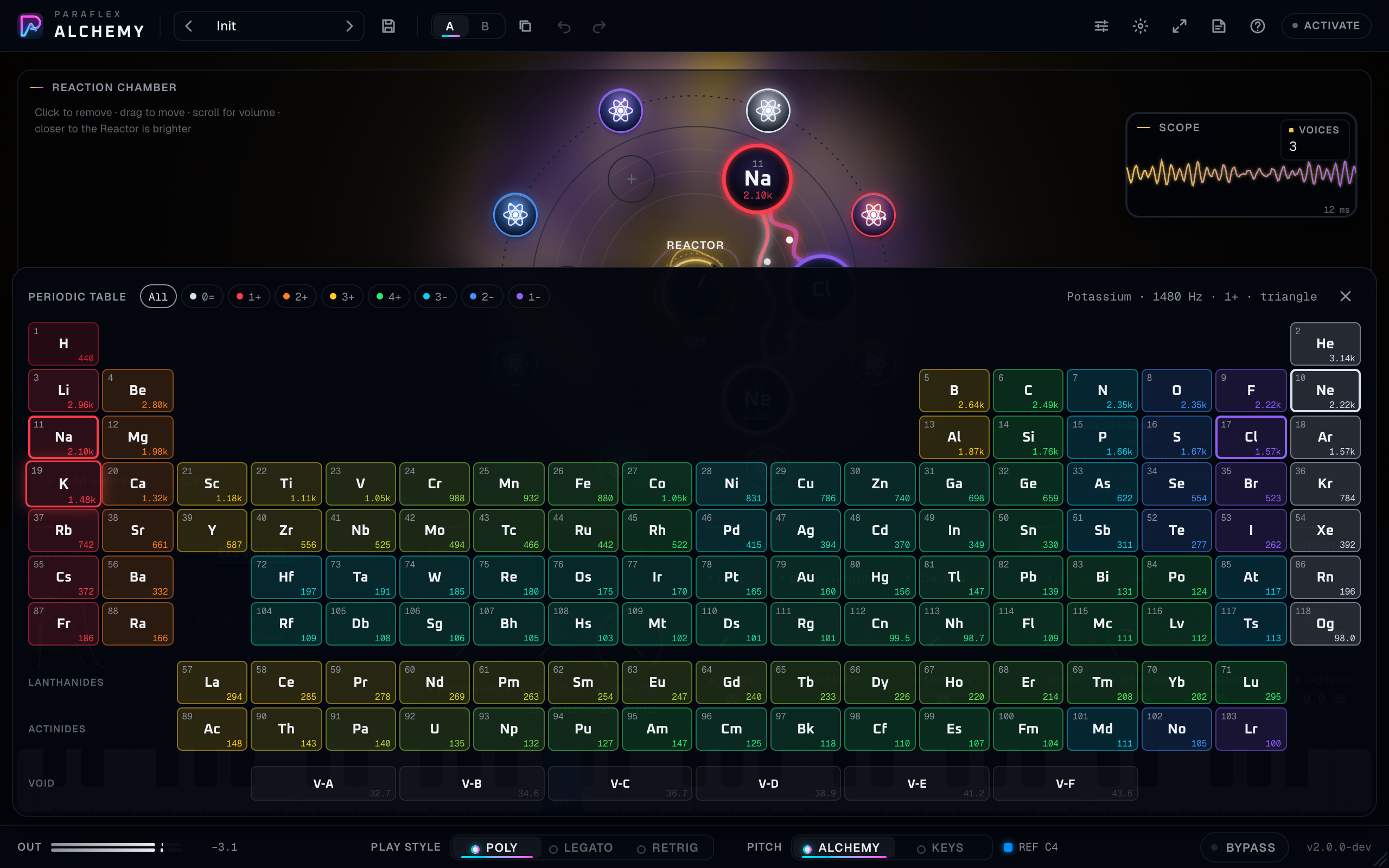
Task: Filter elements by 2- charge
Action: 482,297
